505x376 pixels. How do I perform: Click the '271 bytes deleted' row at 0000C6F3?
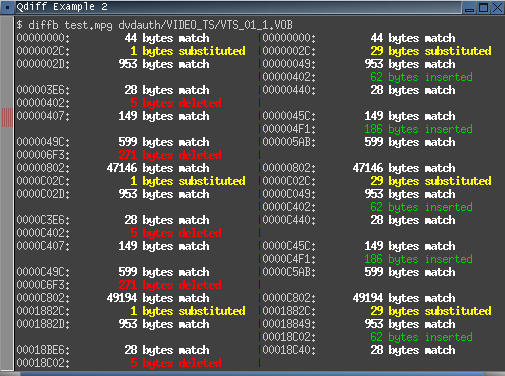coord(119,285)
